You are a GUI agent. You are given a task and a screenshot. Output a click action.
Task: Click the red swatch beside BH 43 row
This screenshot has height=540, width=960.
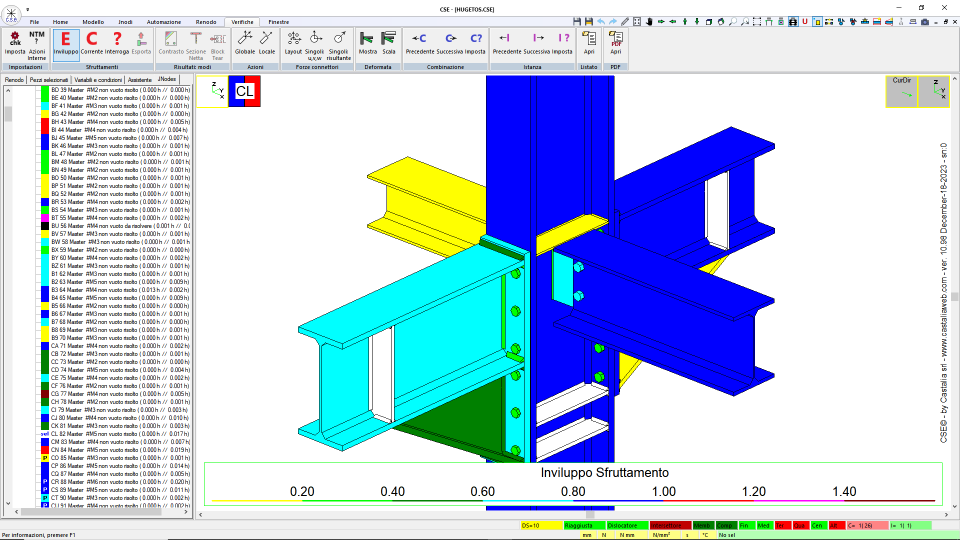coord(45,122)
